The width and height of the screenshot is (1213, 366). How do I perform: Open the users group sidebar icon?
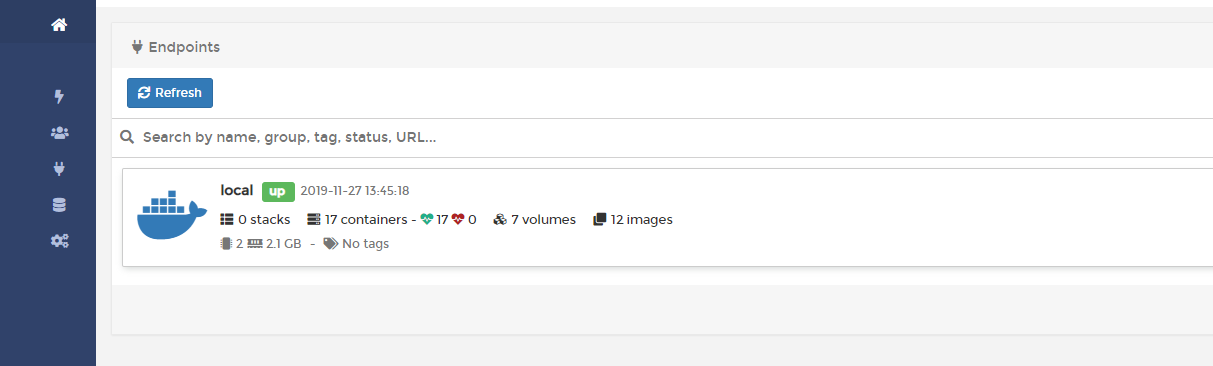(59, 133)
